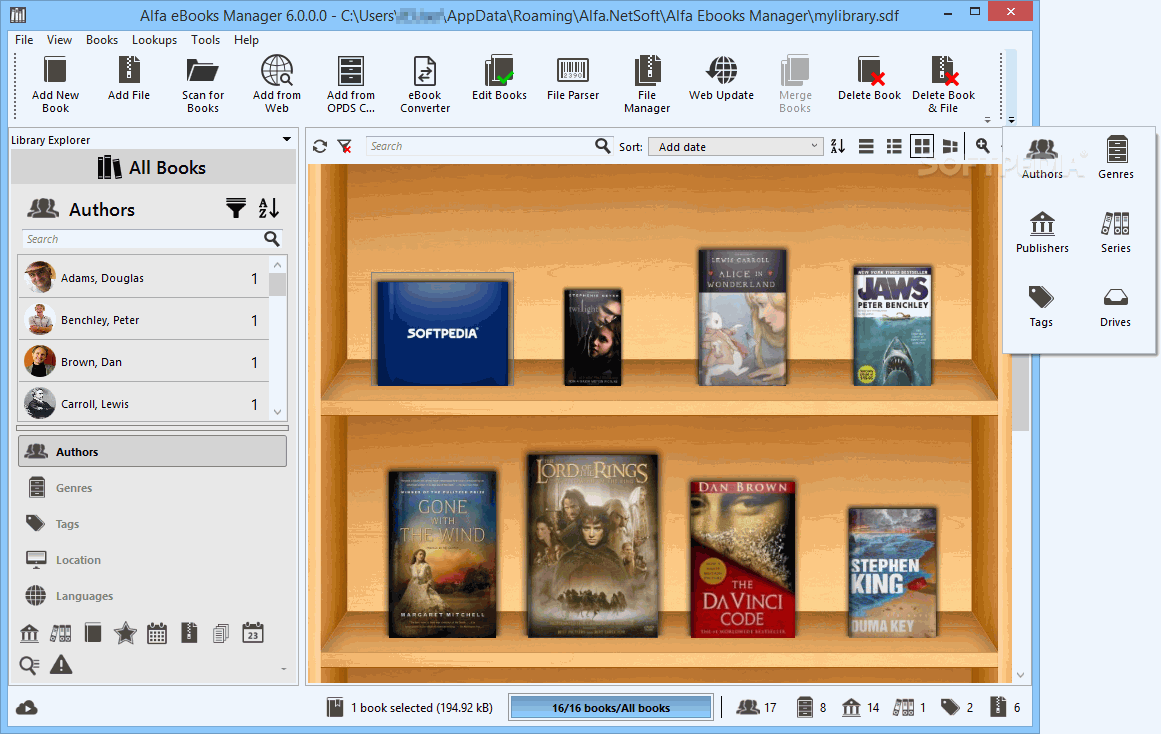Run Web Update from toolbar
This screenshot has height=734, width=1161.
tap(721, 78)
